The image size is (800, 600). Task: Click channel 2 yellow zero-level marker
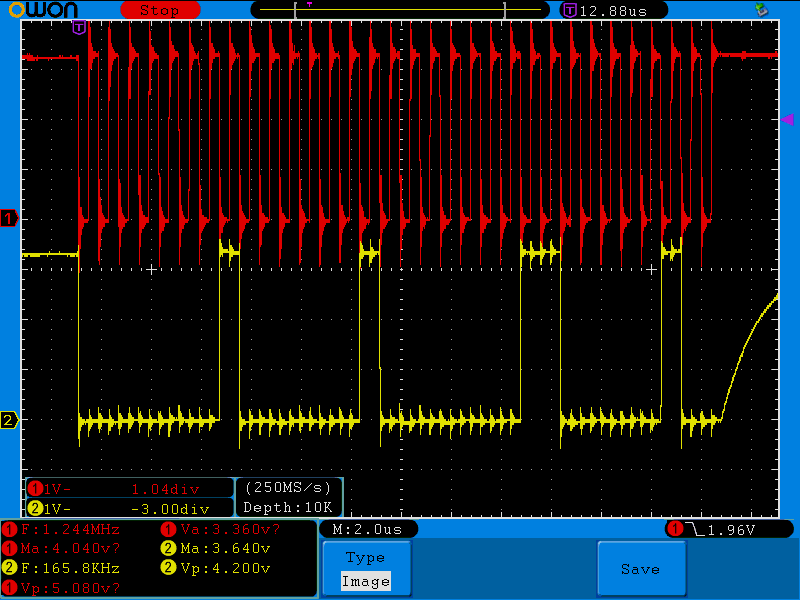(10, 420)
